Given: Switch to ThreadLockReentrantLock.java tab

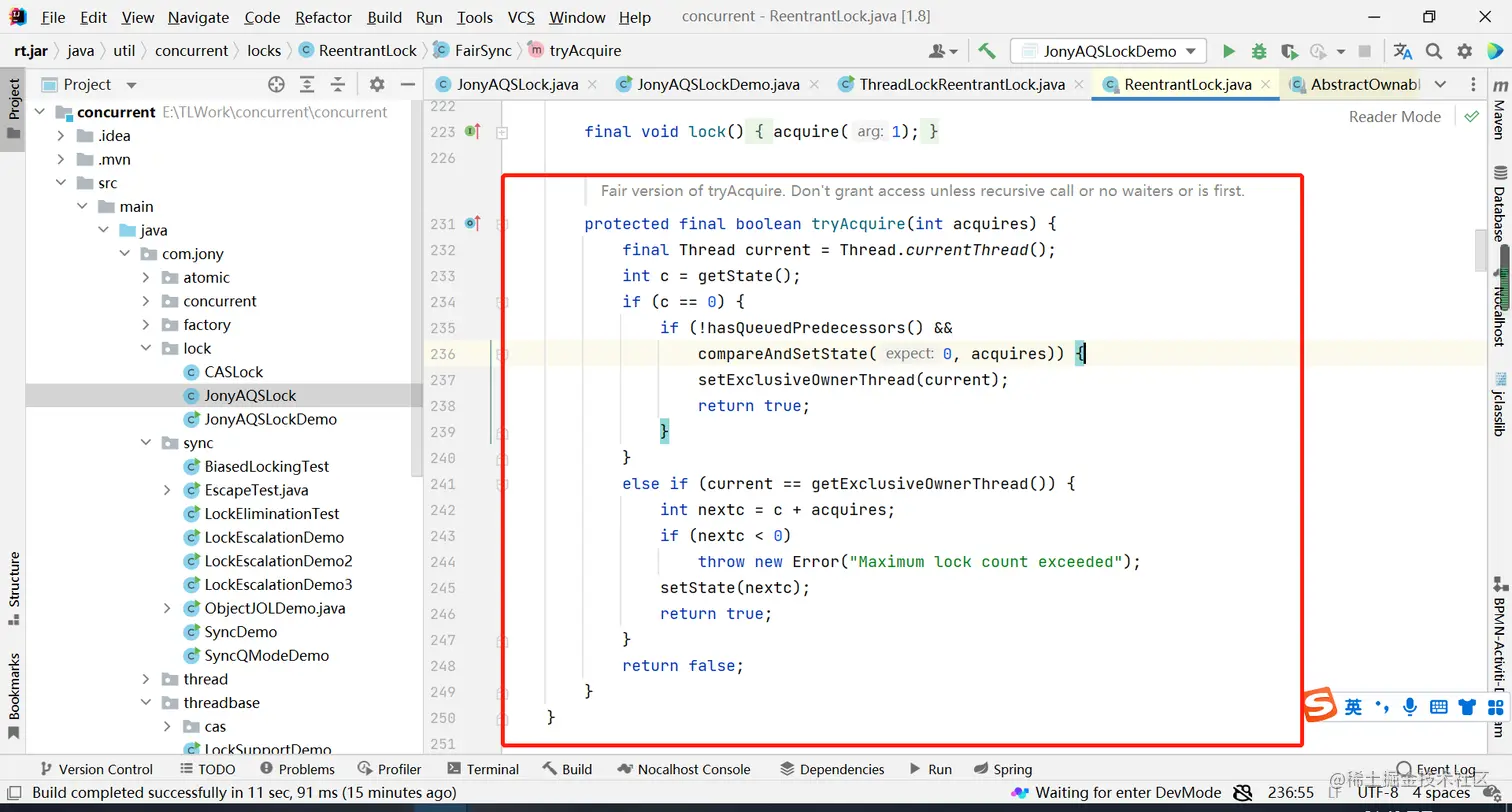Looking at the screenshot, I should [962, 85].
